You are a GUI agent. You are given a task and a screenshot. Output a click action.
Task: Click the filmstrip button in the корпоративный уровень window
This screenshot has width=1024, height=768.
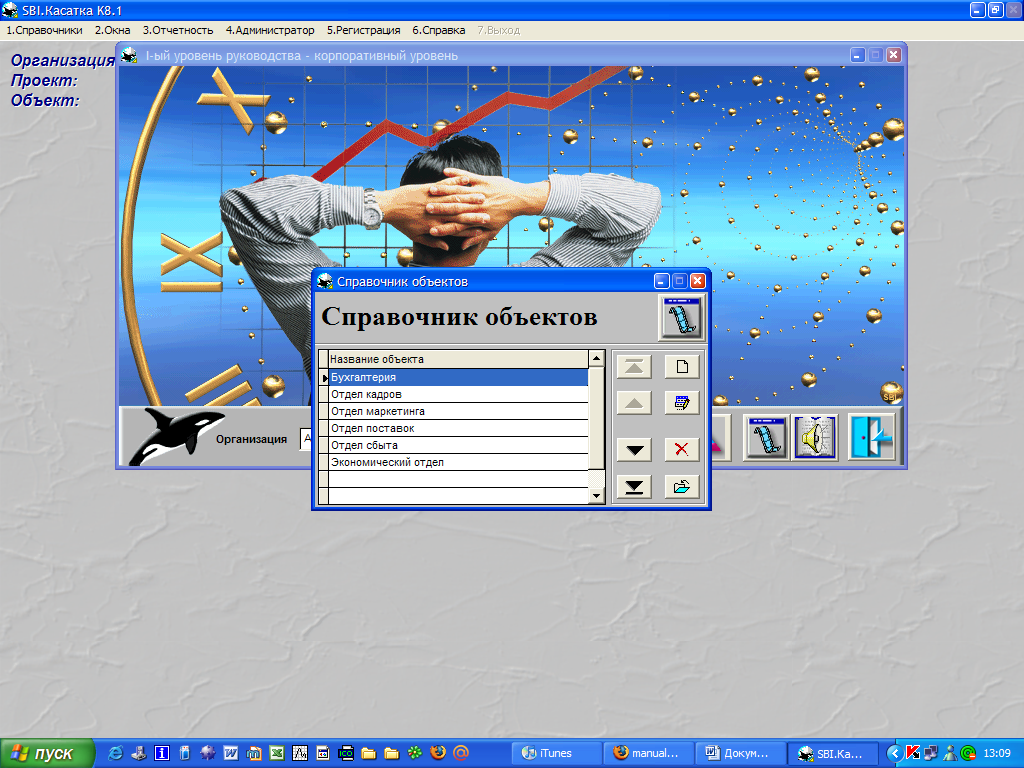click(766, 437)
